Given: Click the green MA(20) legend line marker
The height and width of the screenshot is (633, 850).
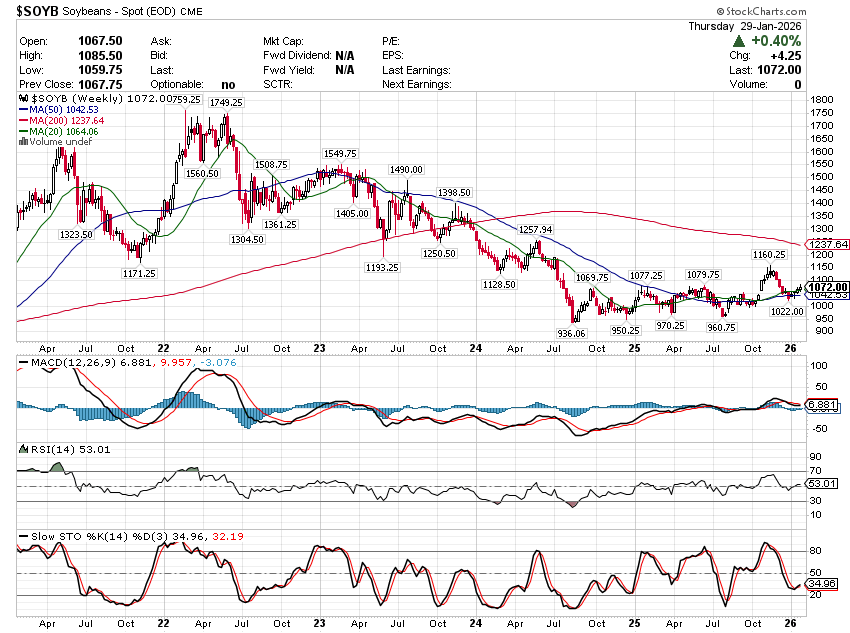Looking at the screenshot, I should point(23,132).
